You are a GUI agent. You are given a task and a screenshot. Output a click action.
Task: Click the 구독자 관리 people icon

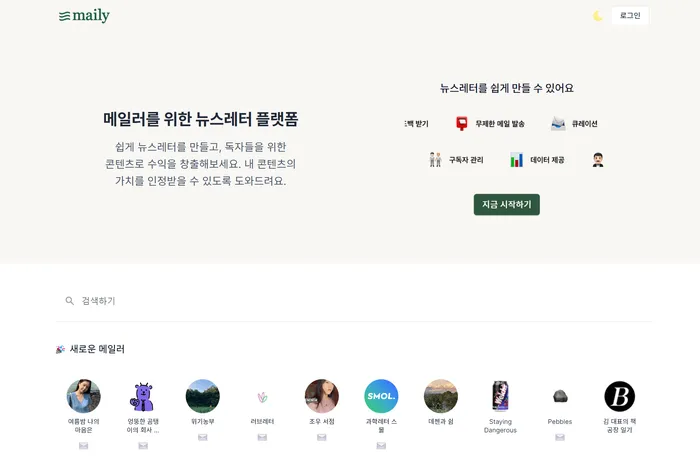click(x=435, y=159)
